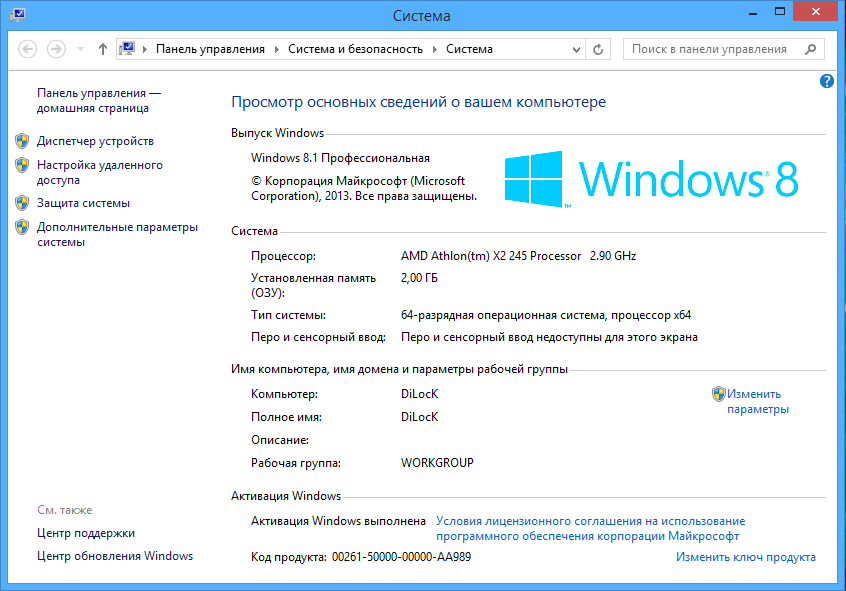
Task: Click shield icon beside 'Защита системы'
Action: coord(22,203)
